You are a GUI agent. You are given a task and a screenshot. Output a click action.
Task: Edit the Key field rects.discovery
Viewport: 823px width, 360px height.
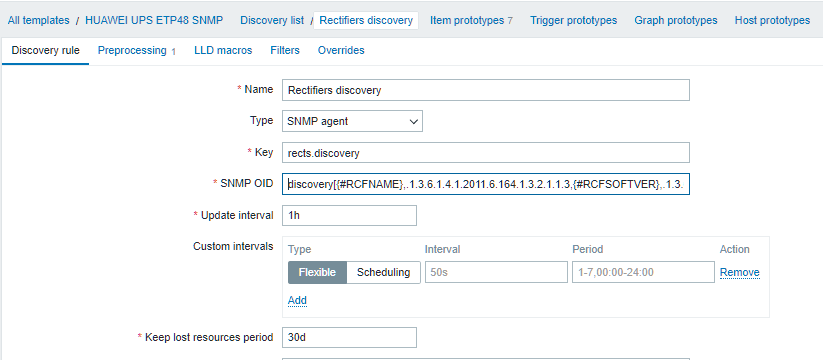coord(486,153)
